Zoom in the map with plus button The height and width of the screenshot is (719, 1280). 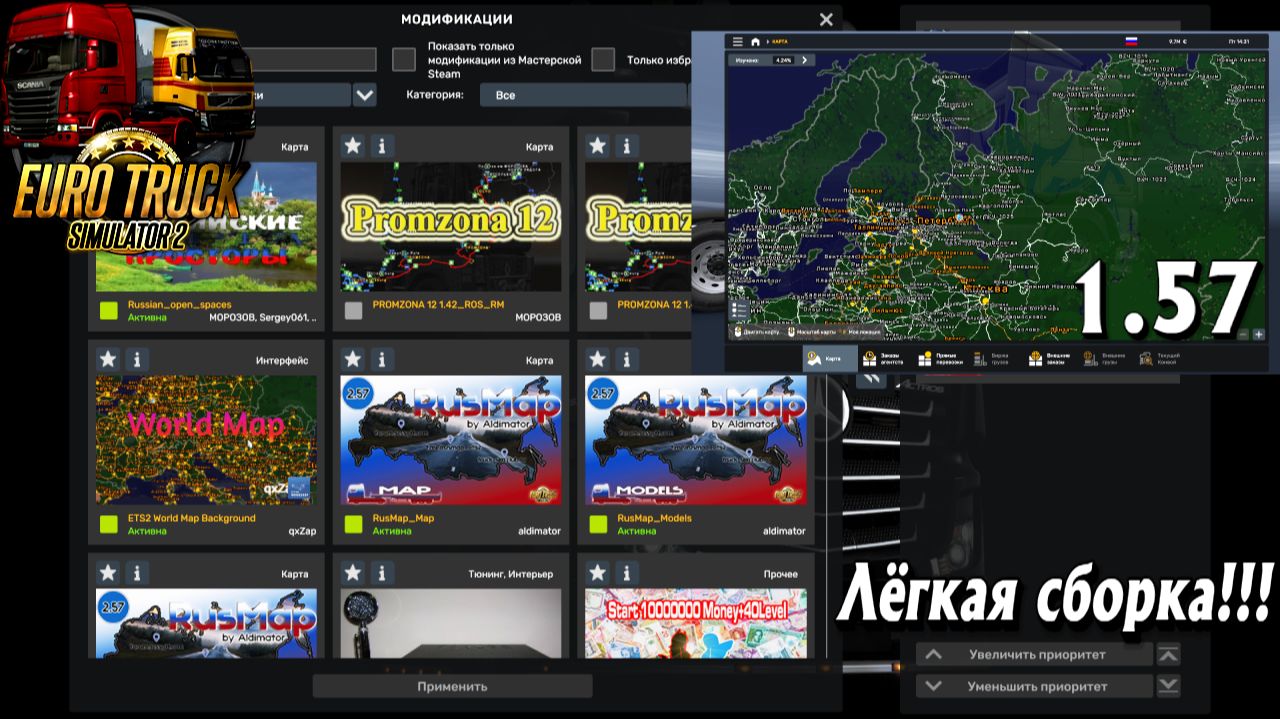[x=1258, y=335]
